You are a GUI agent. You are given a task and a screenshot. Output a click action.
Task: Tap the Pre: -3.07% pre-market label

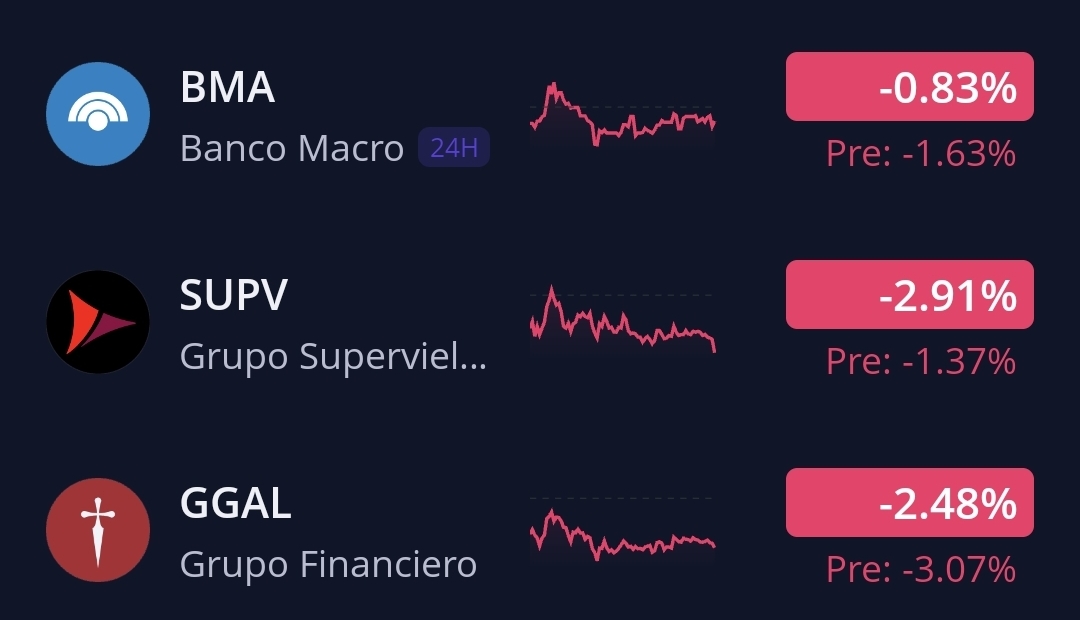pyautogui.click(x=920, y=569)
